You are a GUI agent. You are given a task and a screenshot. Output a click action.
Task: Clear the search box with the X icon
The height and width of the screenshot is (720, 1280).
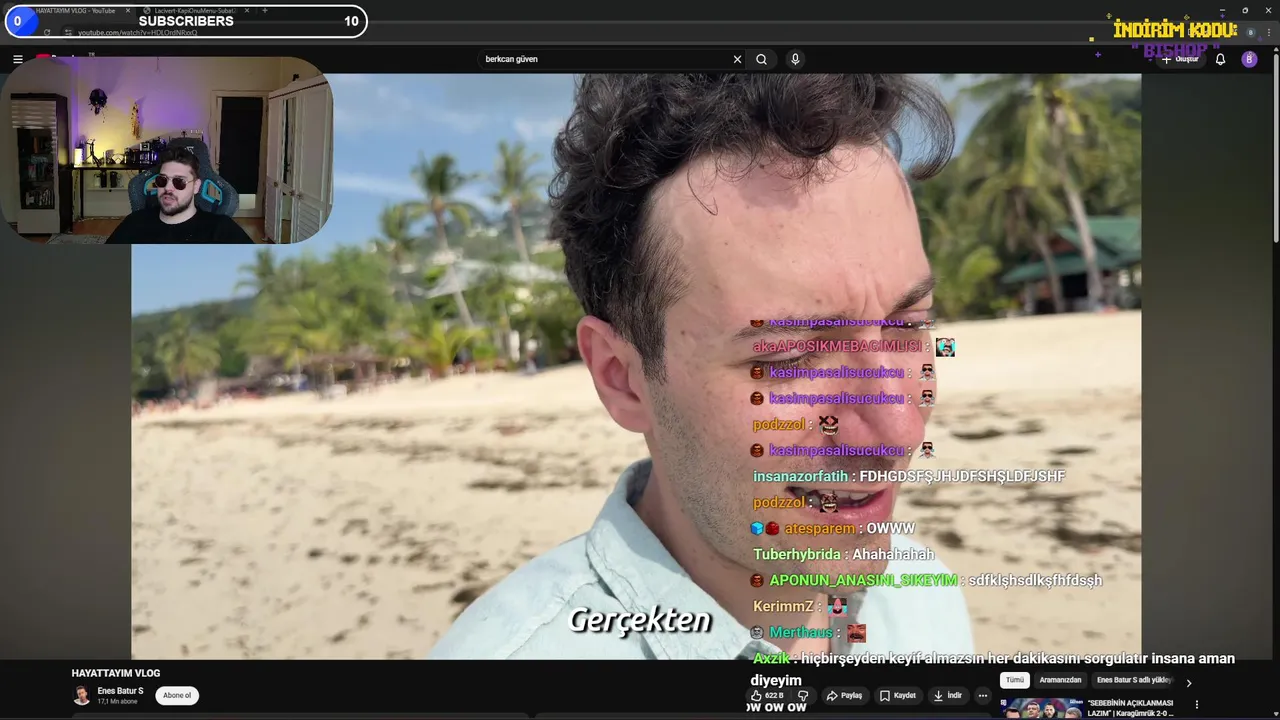(737, 59)
